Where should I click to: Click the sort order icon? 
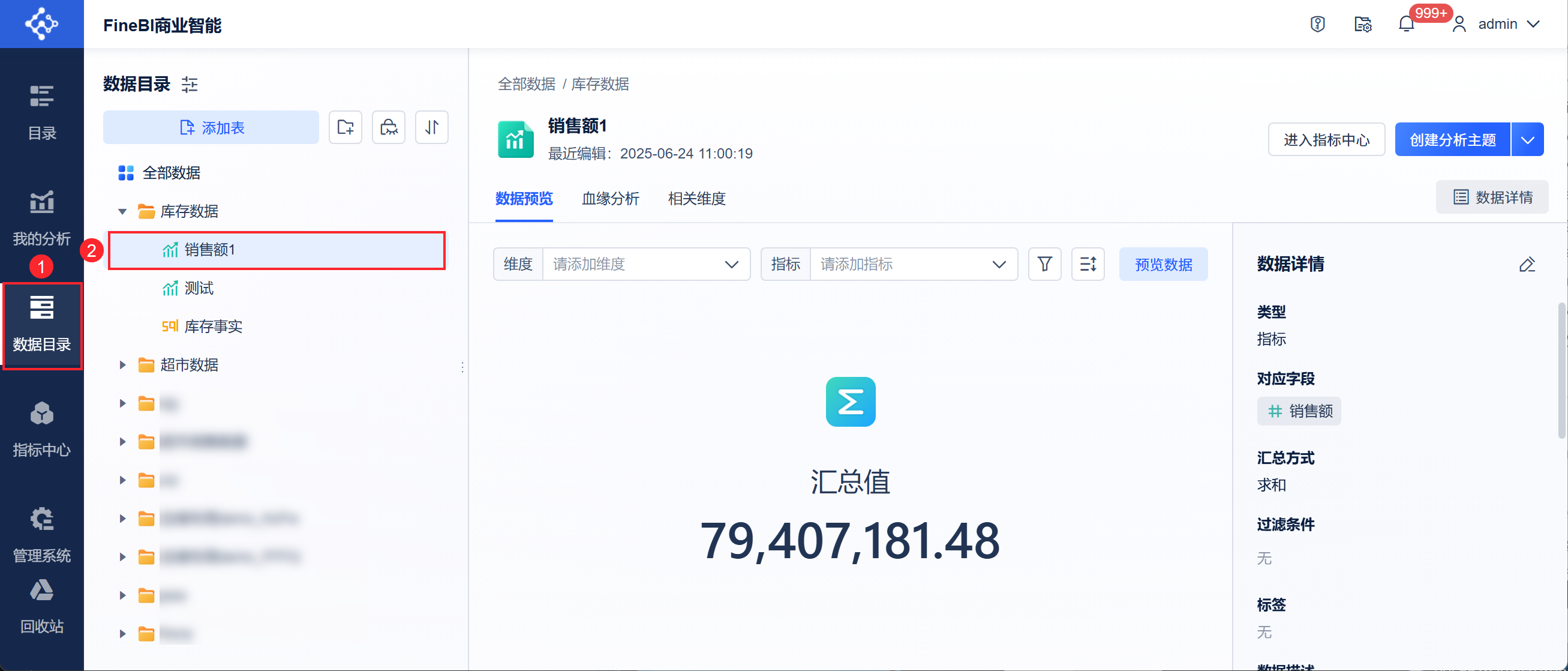pos(431,127)
